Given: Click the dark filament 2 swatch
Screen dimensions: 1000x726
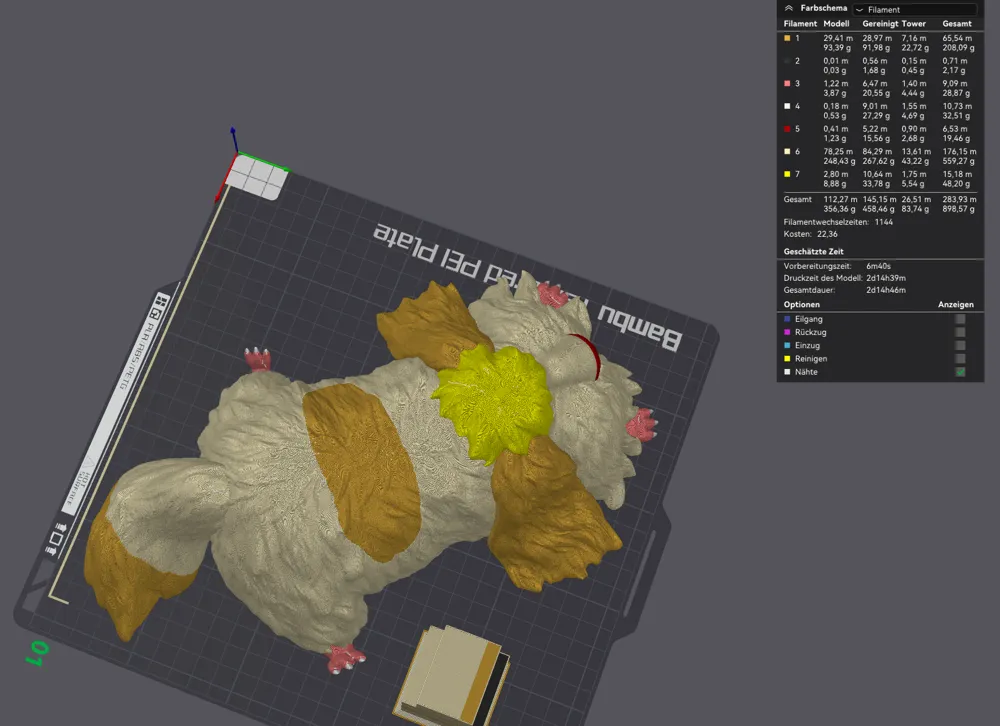Looking at the screenshot, I should click(x=787, y=61).
